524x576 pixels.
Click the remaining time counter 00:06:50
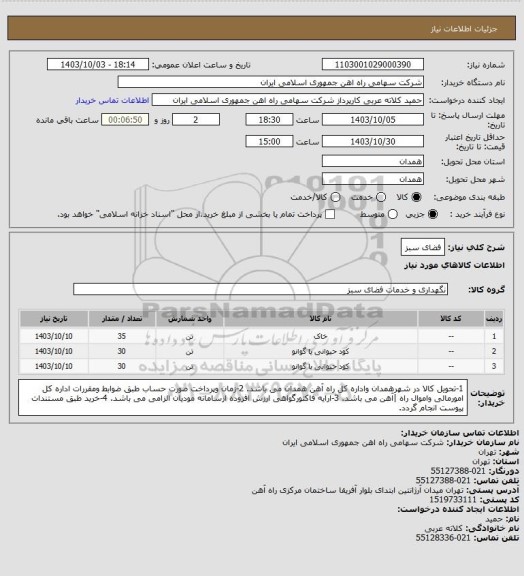tap(125, 120)
